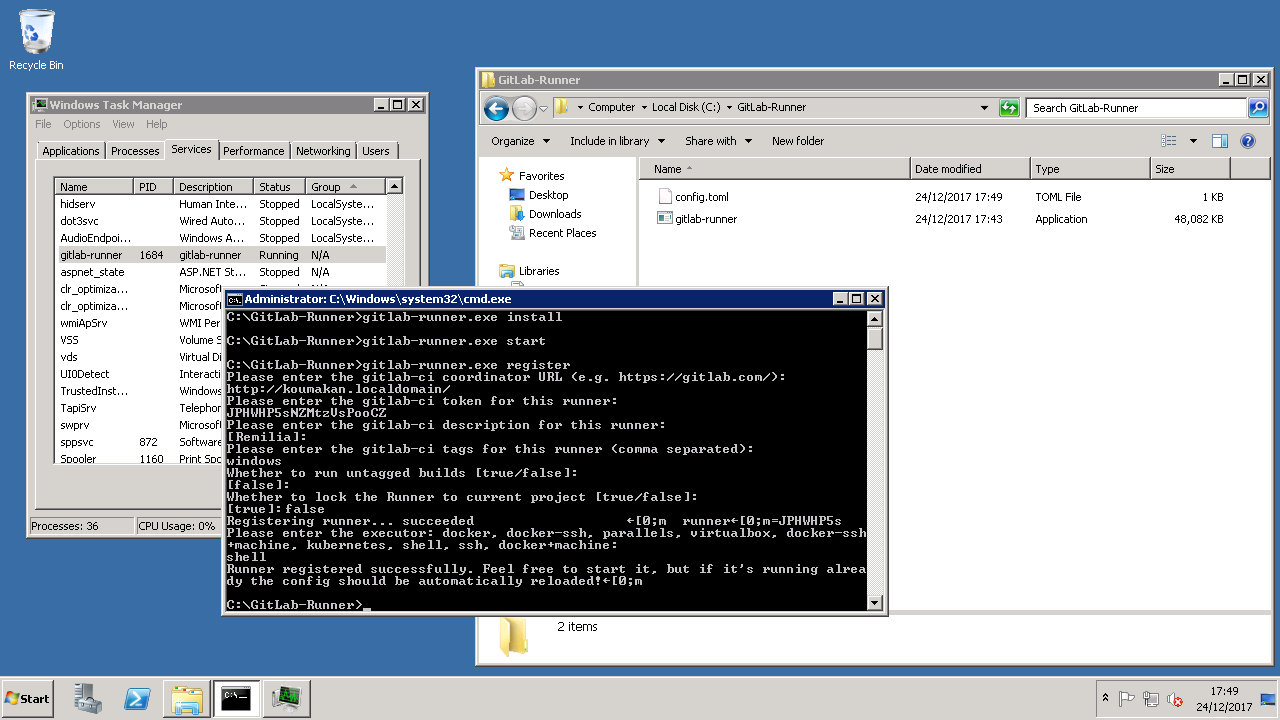This screenshot has width=1280, height=720.
Task: Click the Refresh icon in the address bar
Action: click(x=1008, y=107)
